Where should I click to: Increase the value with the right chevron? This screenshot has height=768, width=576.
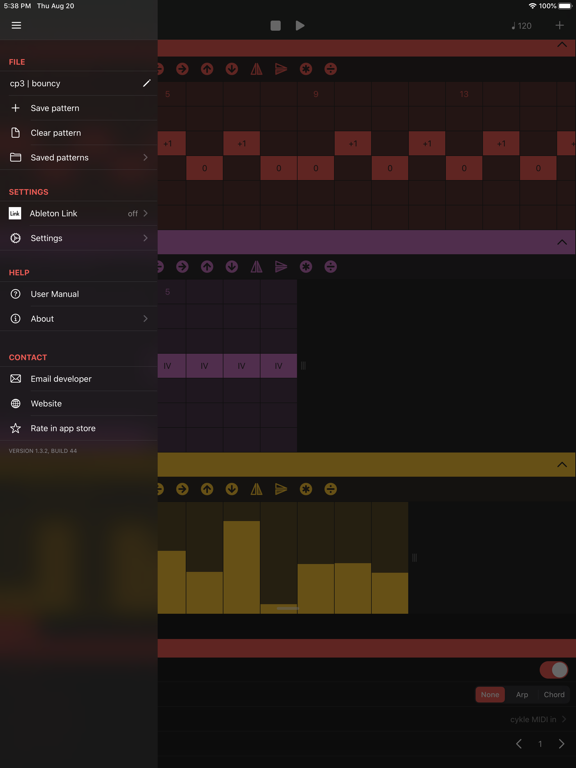561,744
